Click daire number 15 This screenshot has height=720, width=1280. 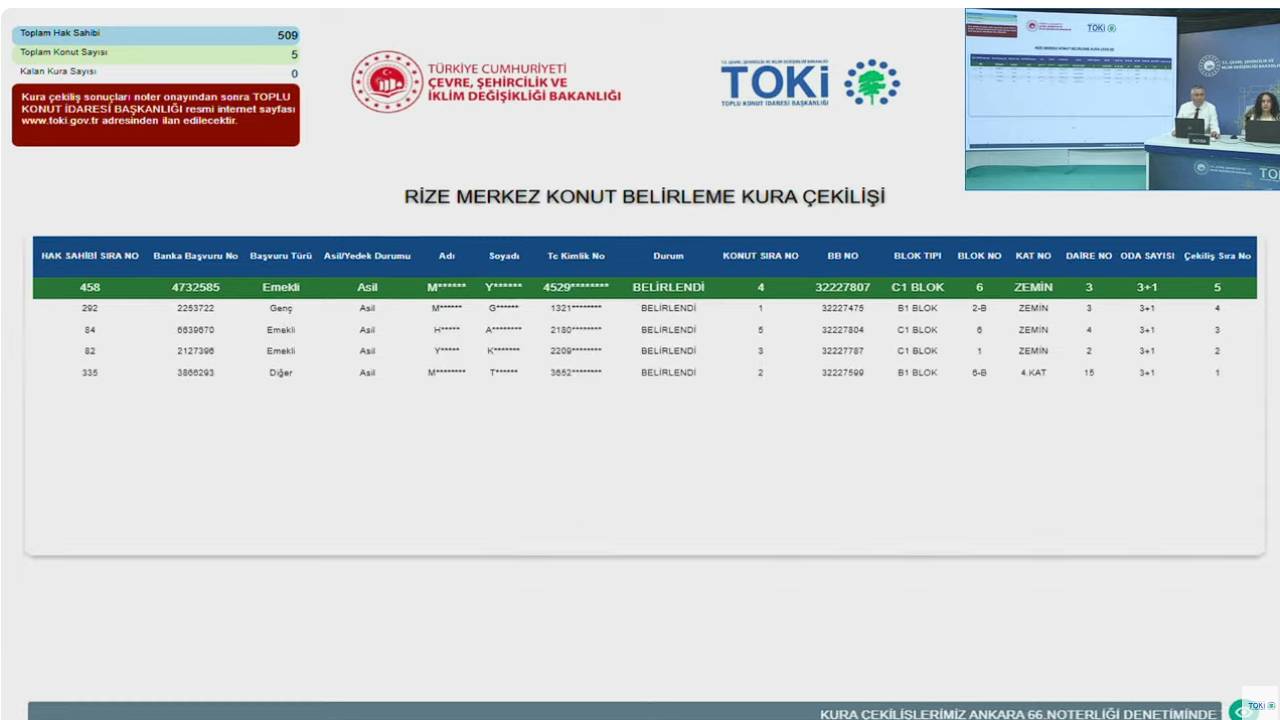coord(1089,373)
